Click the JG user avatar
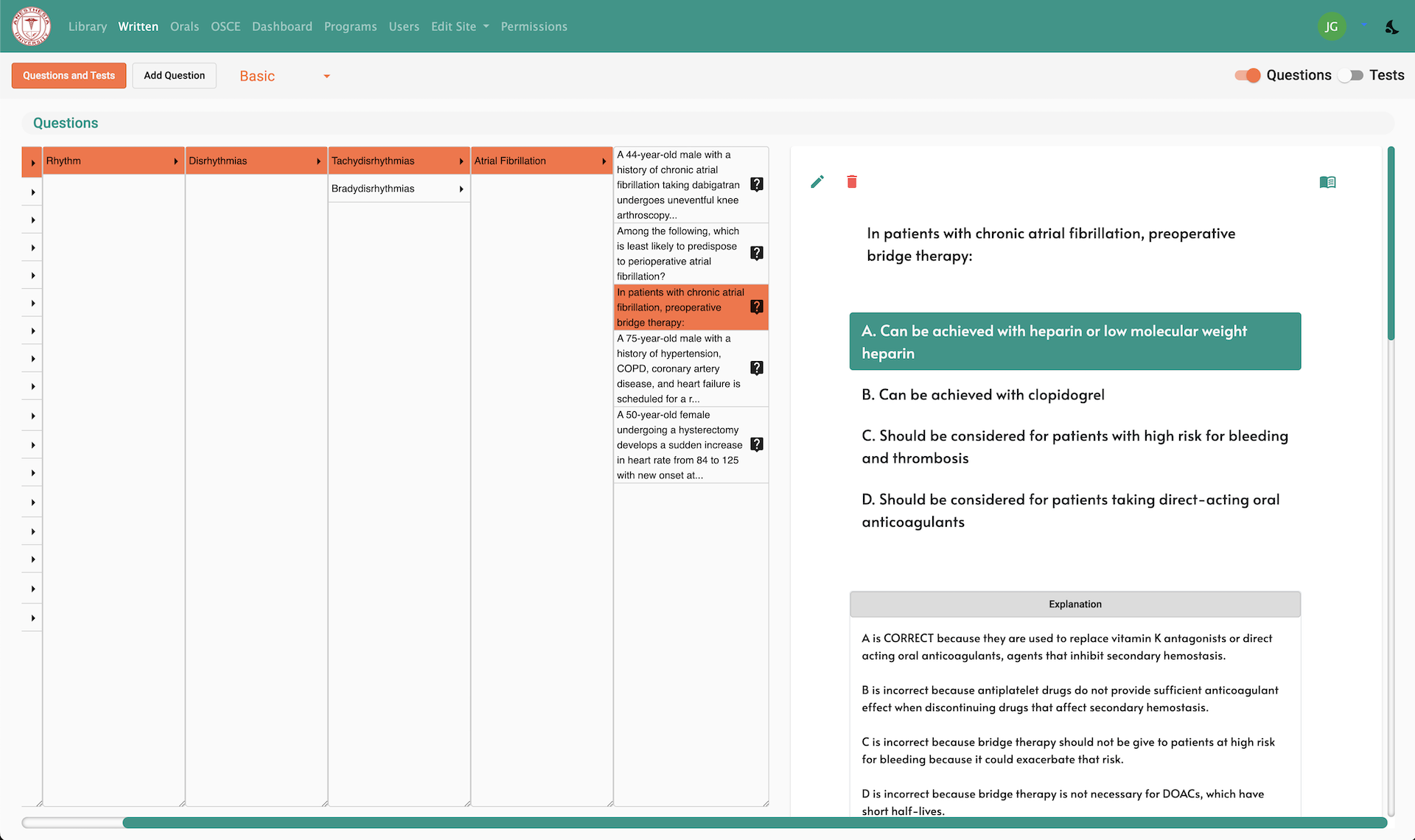 point(1331,27)
